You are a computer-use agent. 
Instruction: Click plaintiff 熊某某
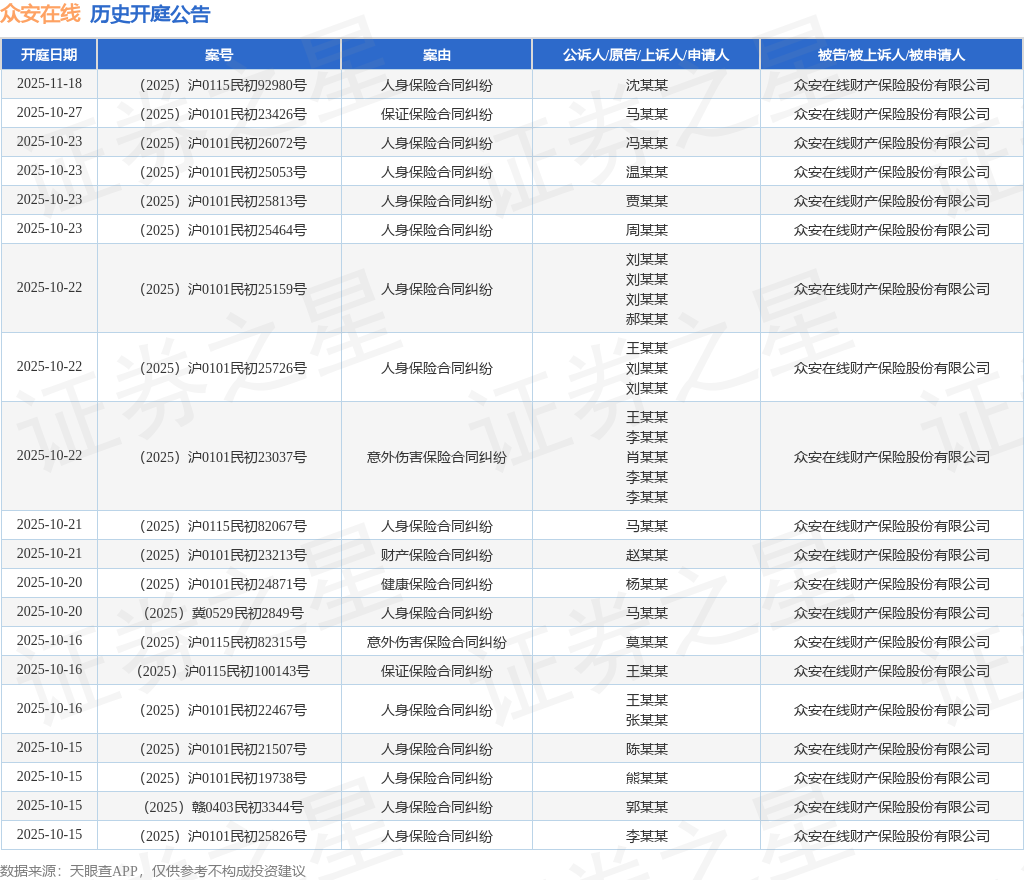(x=647, y=778)
